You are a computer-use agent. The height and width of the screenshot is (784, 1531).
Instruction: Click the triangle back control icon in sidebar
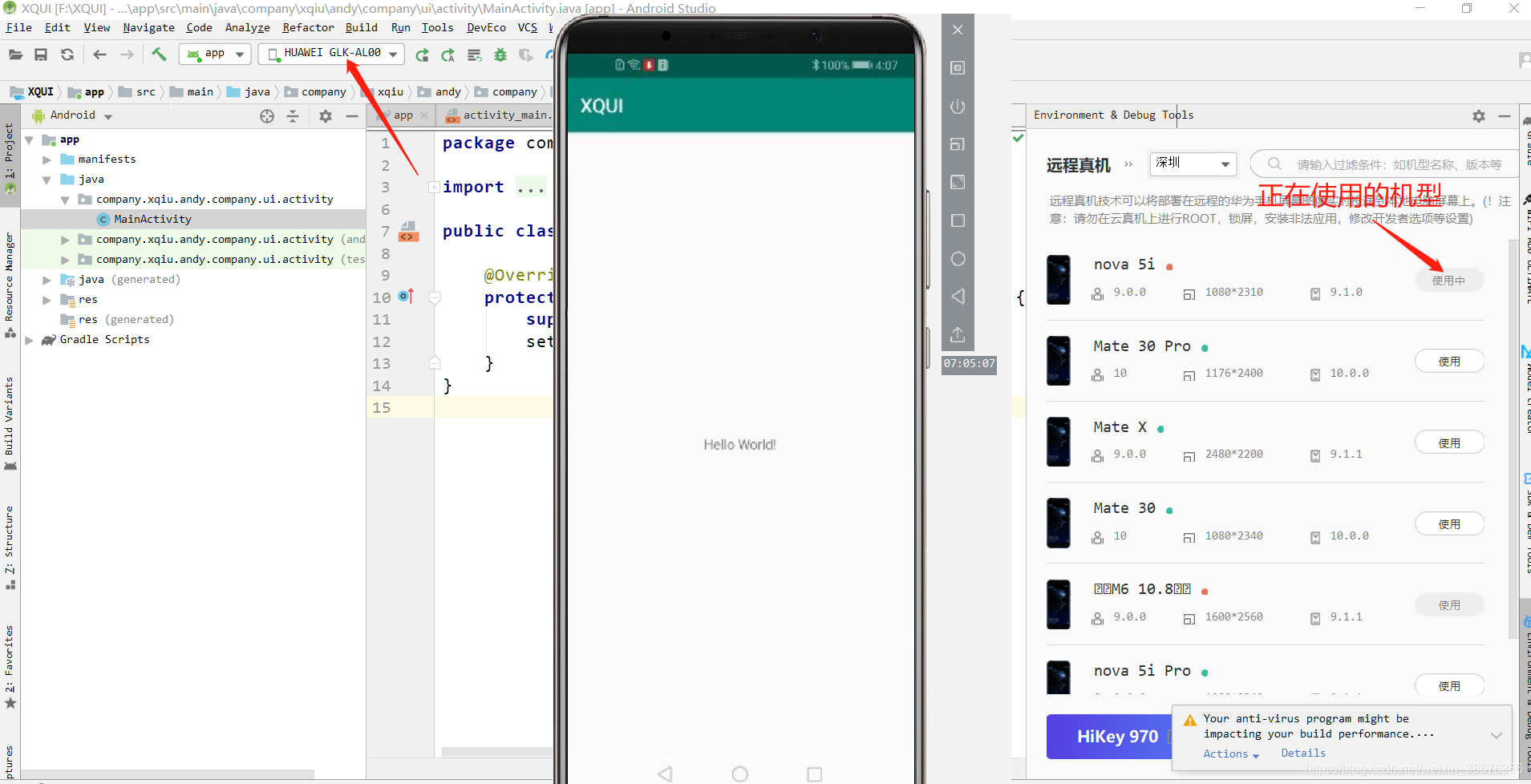[x=958, y=297]
